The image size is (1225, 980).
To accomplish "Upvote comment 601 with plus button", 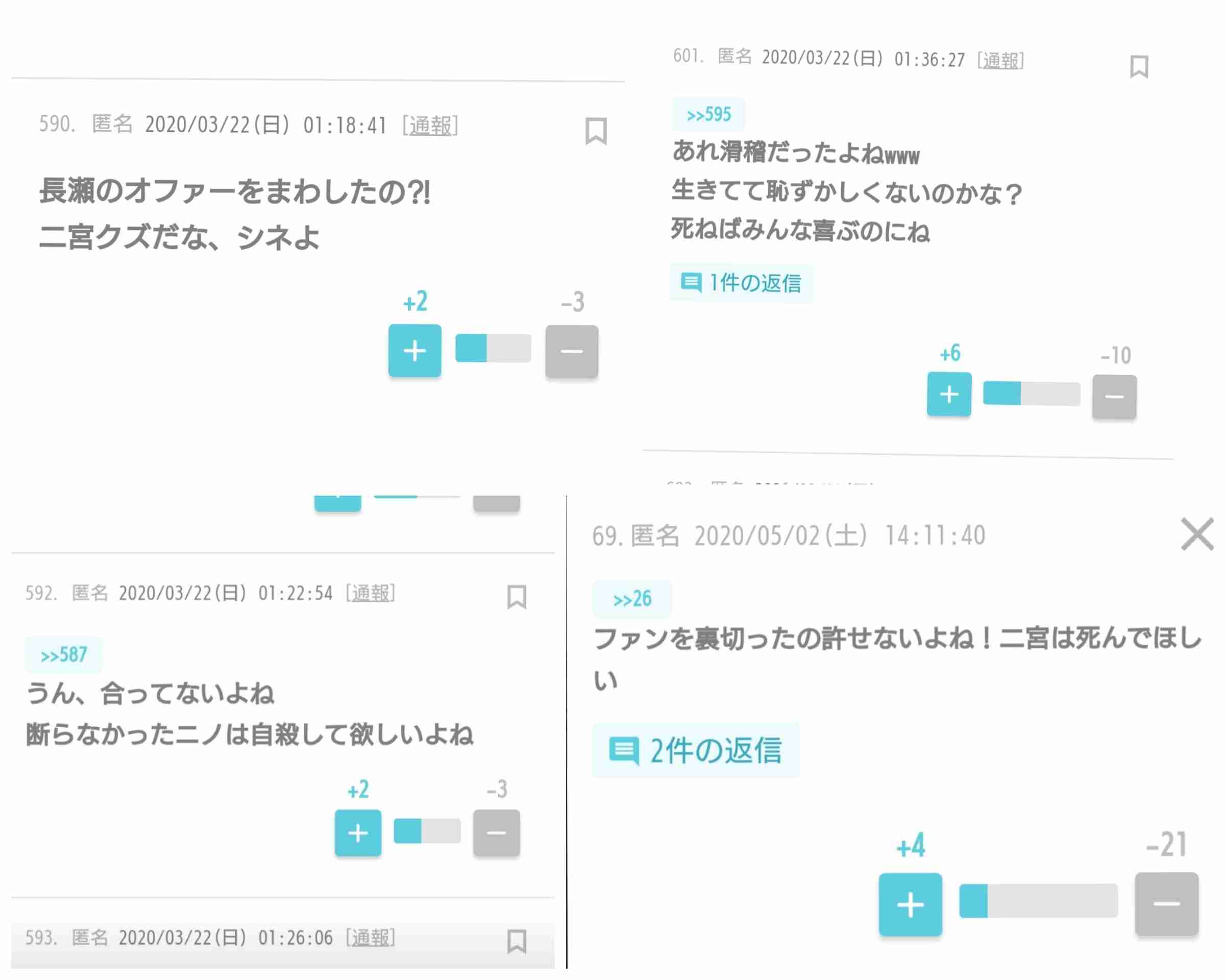I will 949,394.
